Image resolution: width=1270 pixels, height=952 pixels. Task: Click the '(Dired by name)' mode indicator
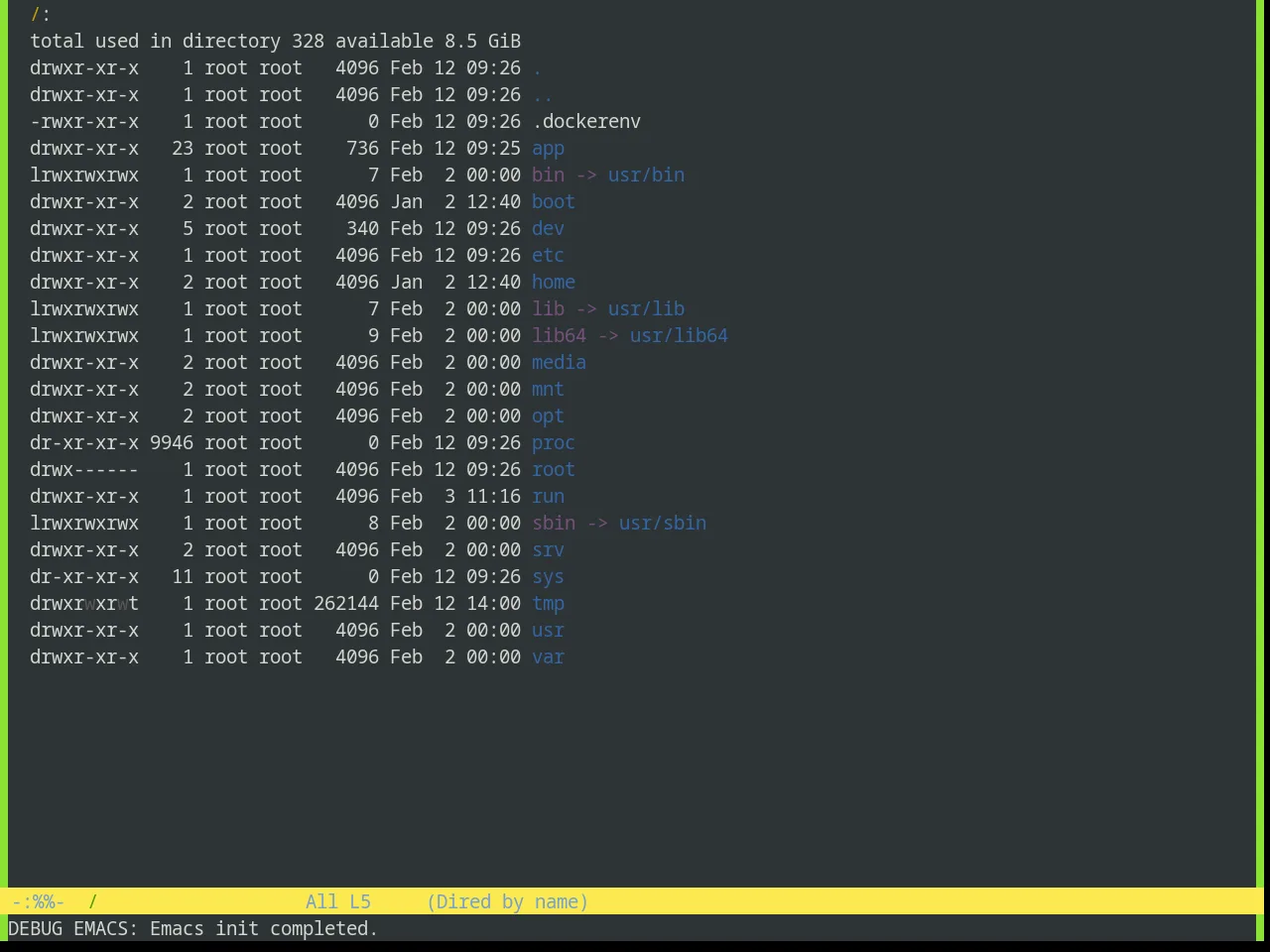click(x=507, y=902)
